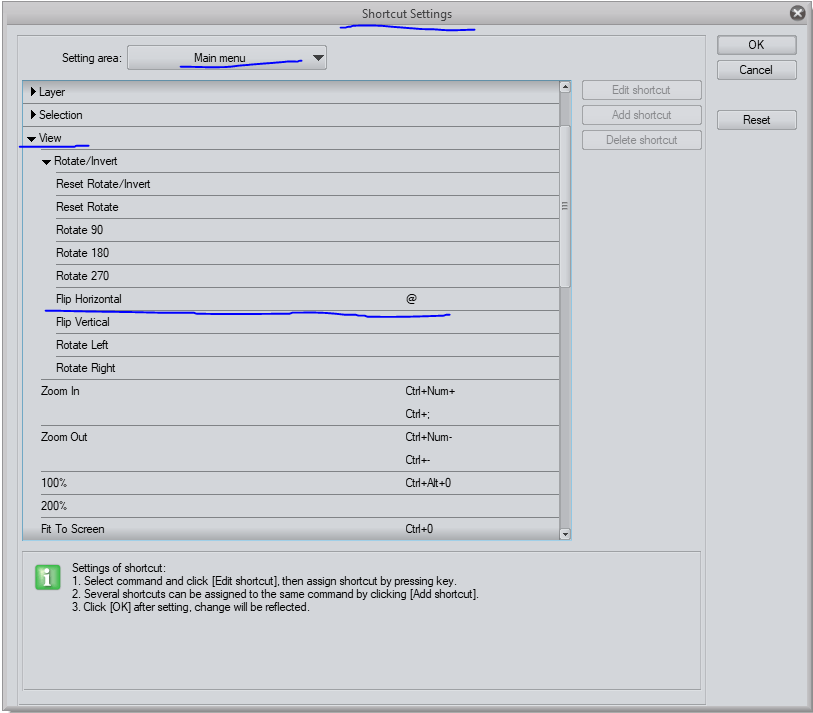The width and height of the screenshot is (813, 713).
Task: Pick the Zoom In command row
Action: 60,391
